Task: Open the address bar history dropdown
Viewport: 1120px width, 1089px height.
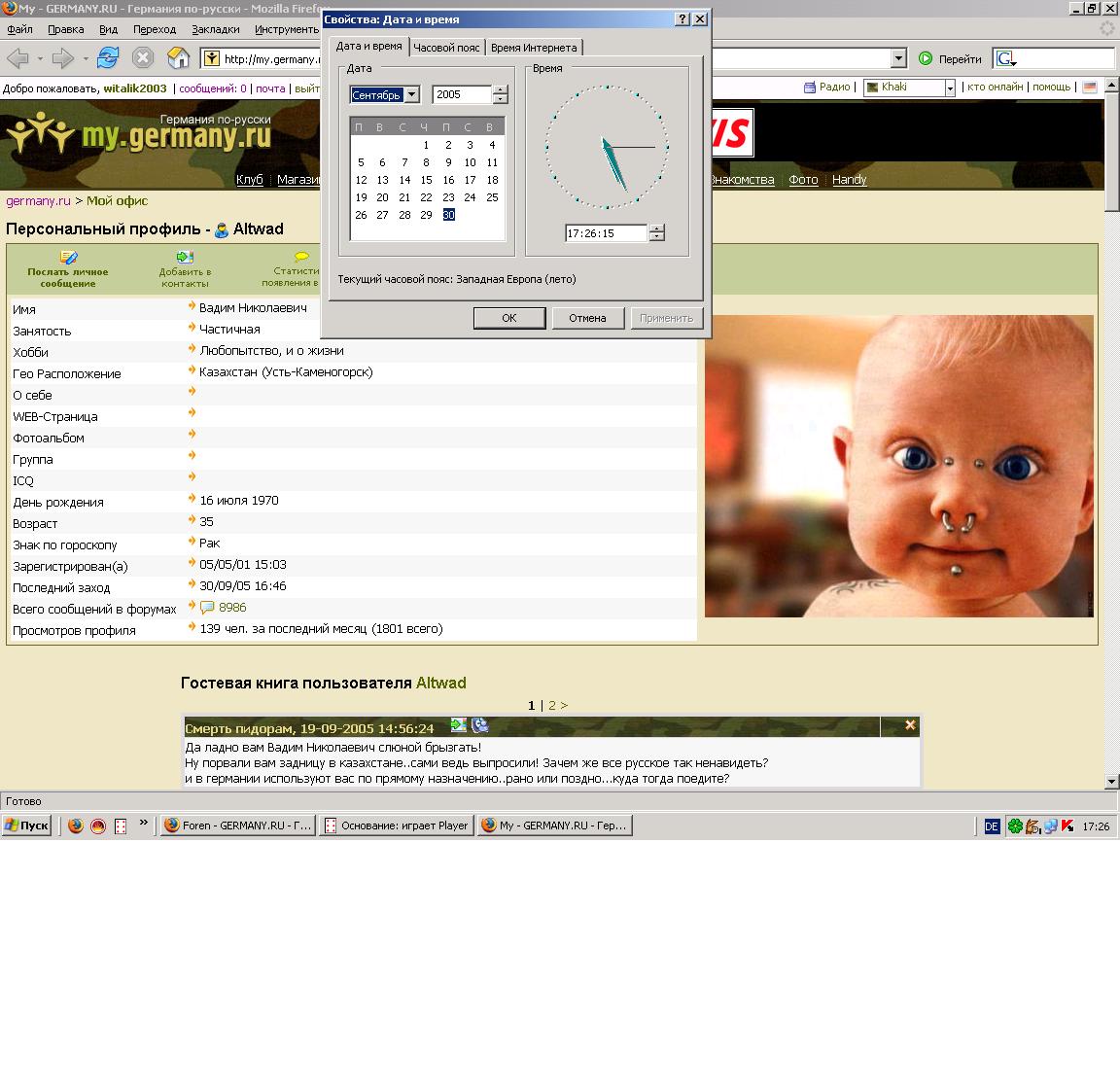Action: coord(898,58)
